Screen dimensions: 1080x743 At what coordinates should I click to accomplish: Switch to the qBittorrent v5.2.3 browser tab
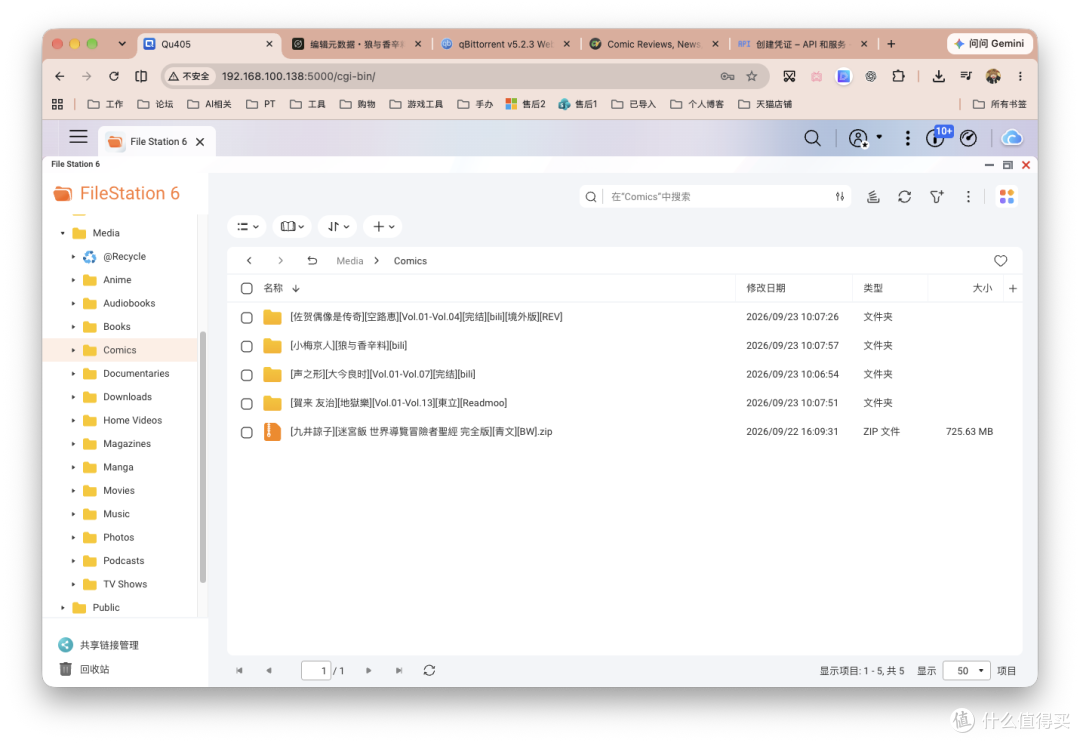[505, 44]
